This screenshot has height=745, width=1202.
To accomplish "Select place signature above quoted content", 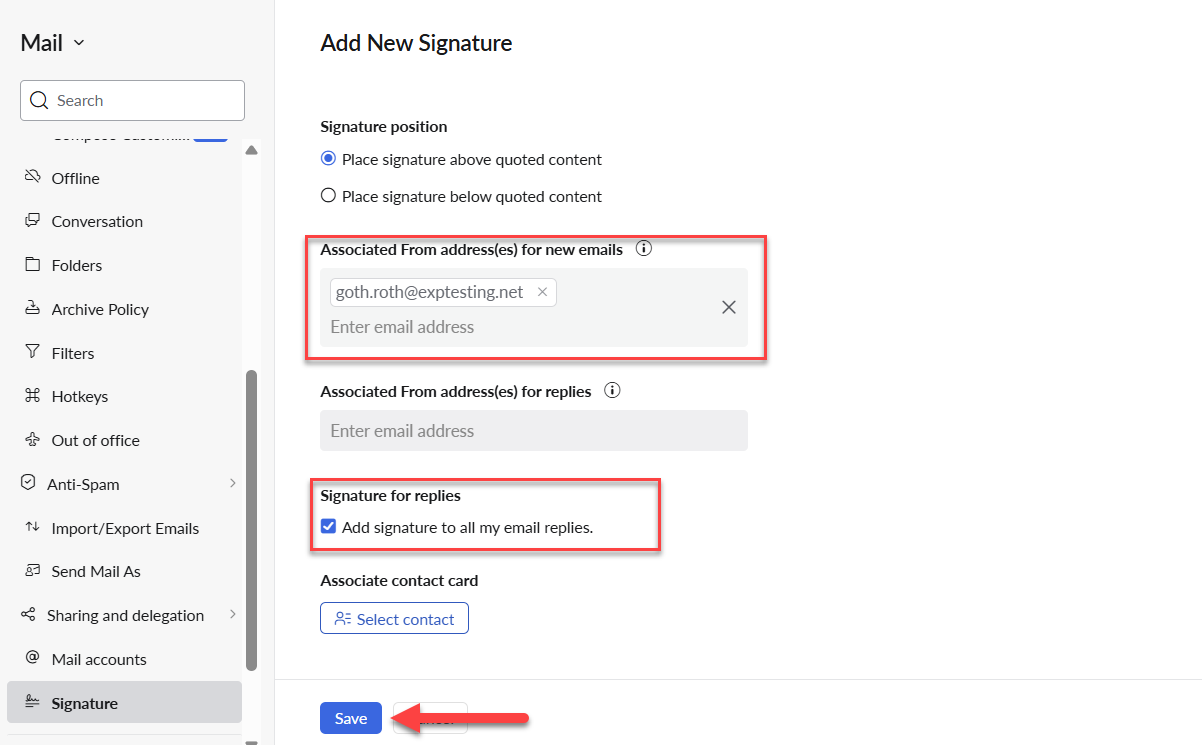I will [x=328, y=159].
